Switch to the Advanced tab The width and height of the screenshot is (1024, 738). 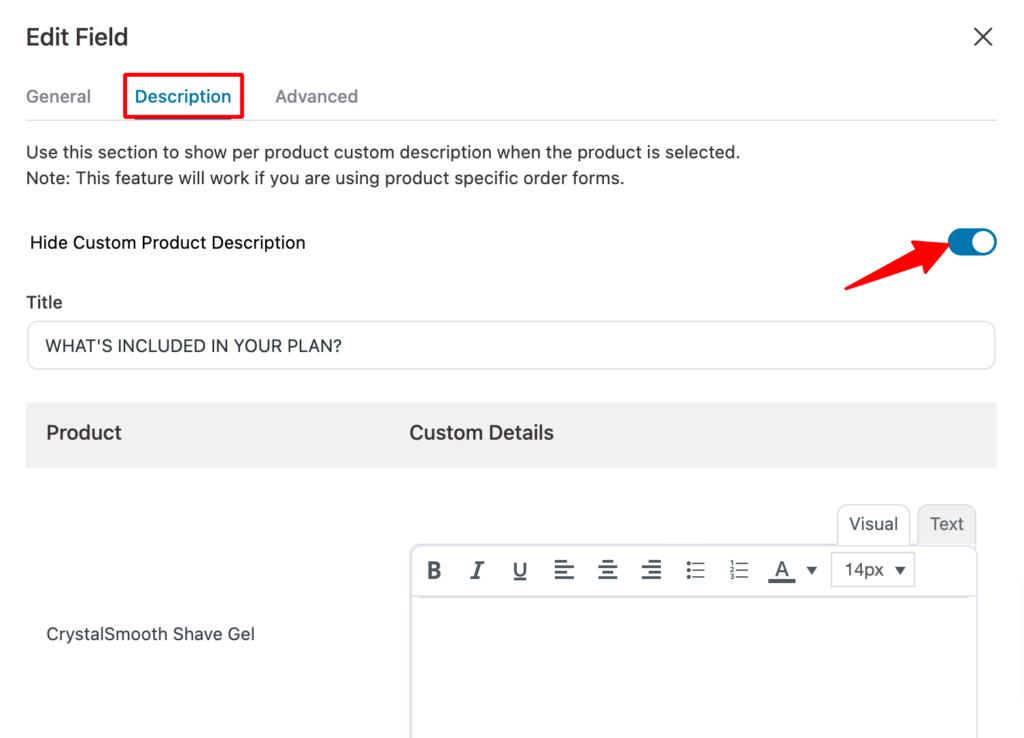316,97
